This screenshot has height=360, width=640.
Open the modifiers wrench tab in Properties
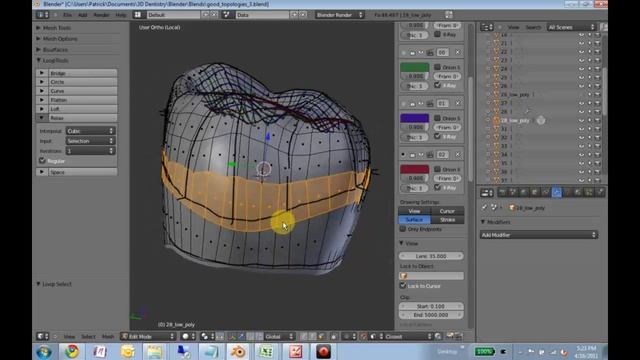point(556,192)
